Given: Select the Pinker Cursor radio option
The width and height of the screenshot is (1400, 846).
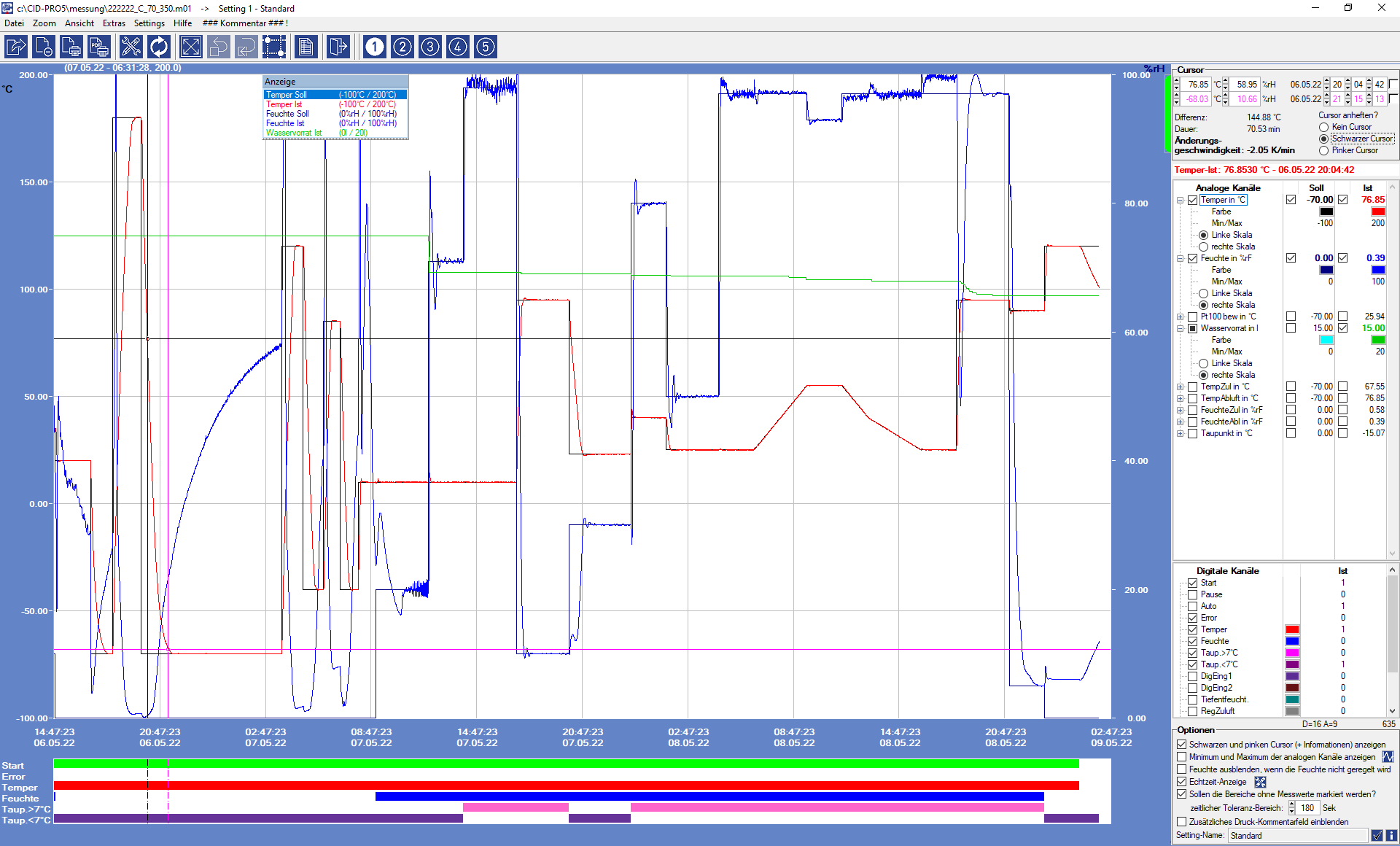Looking at the screenshot, I should 1323,150.
